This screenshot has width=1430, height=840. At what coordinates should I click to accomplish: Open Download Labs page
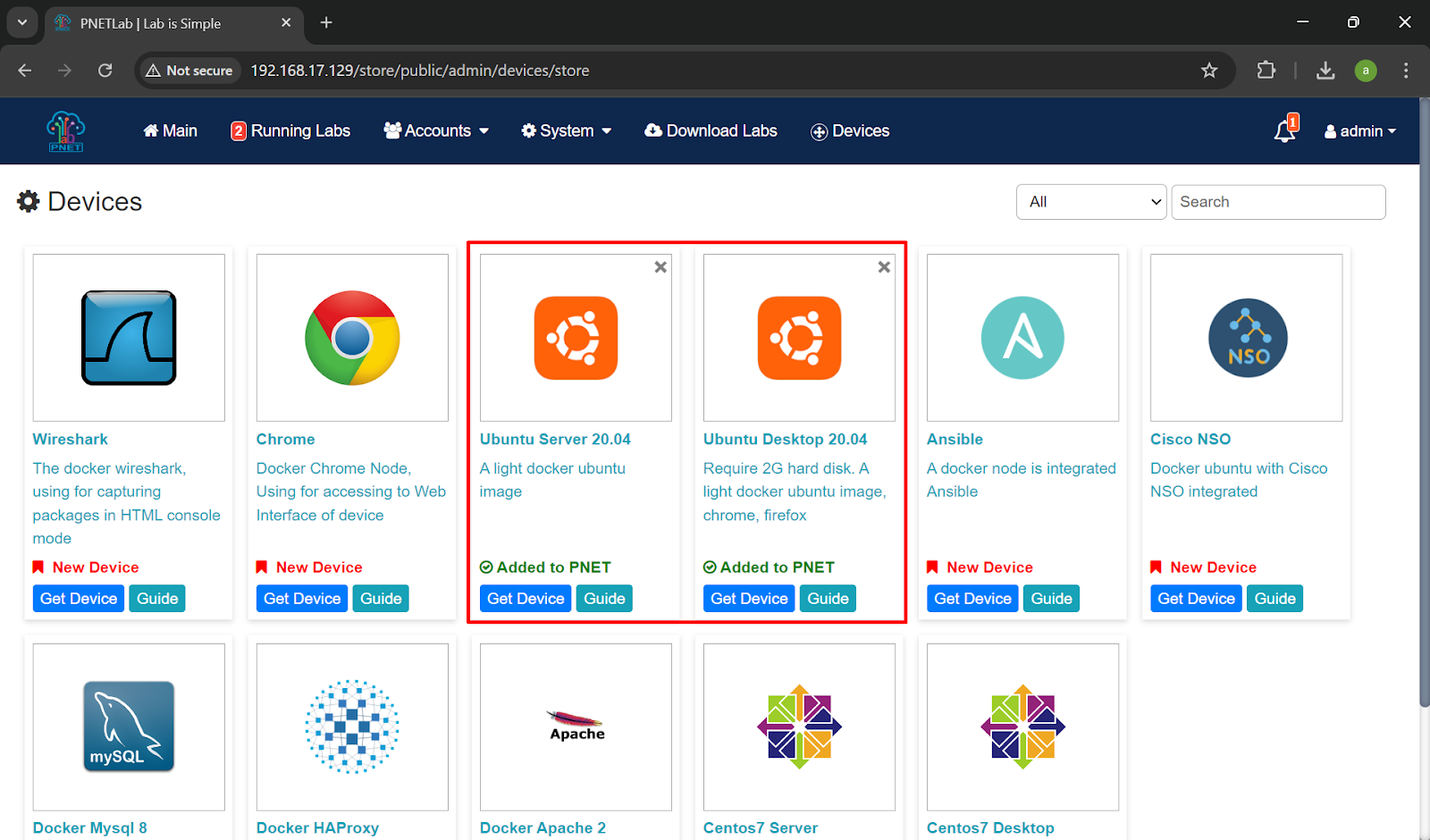(711, 130)
